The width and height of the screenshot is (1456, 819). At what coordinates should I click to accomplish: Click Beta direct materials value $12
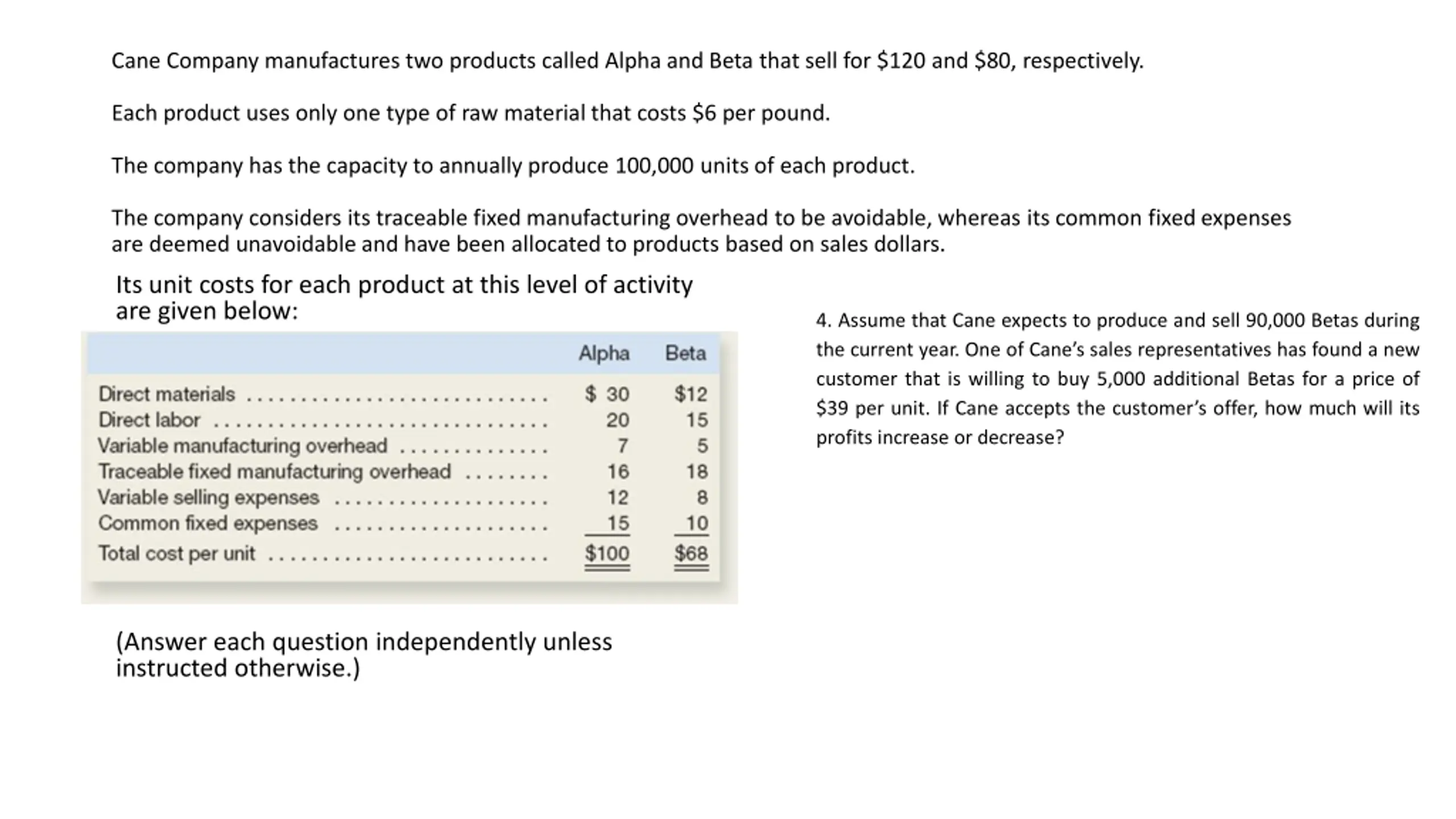click(691, 394)
